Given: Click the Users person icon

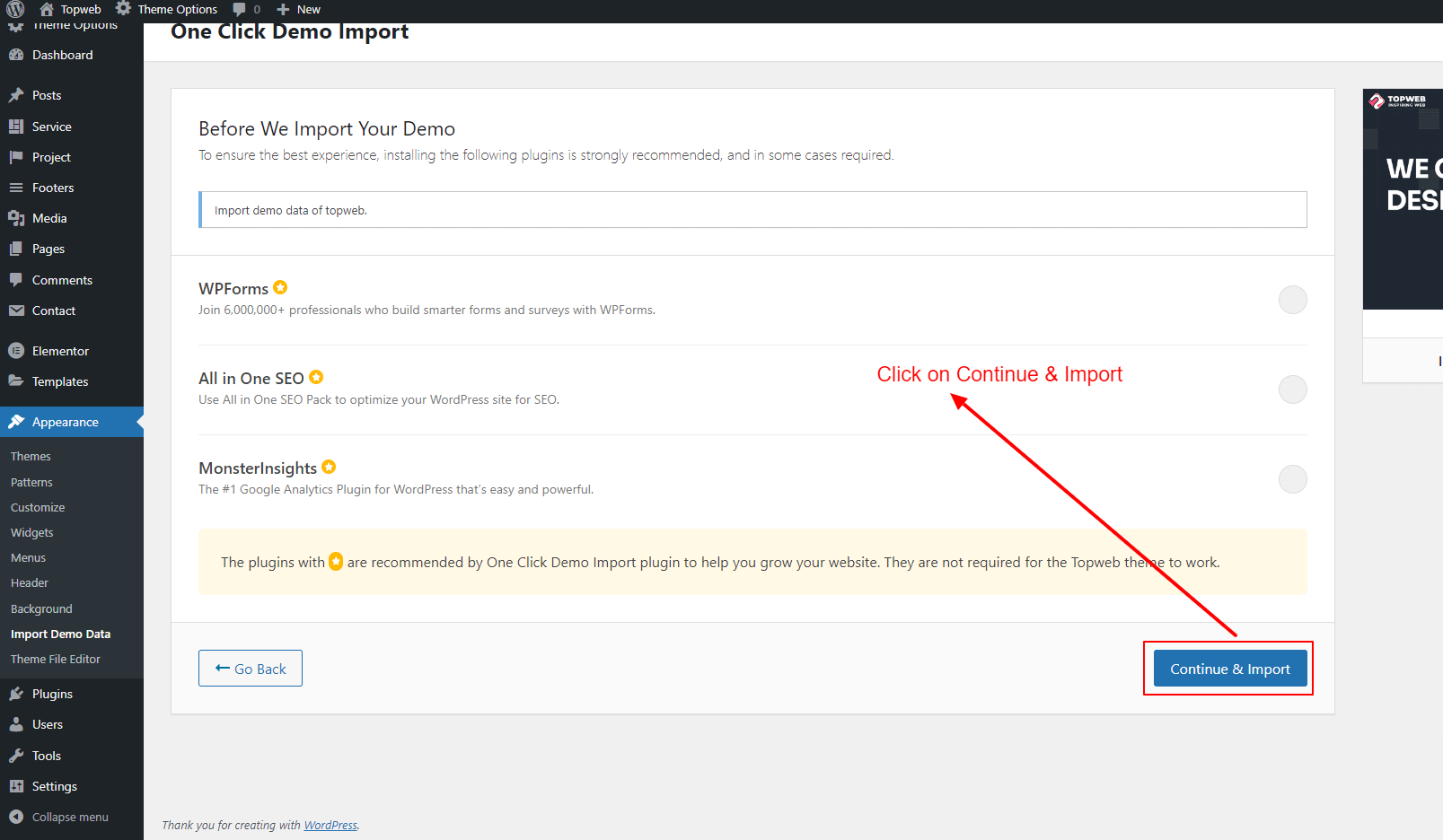Looking at the screenshot, I should pyautogui.click(x=16, y=724).
